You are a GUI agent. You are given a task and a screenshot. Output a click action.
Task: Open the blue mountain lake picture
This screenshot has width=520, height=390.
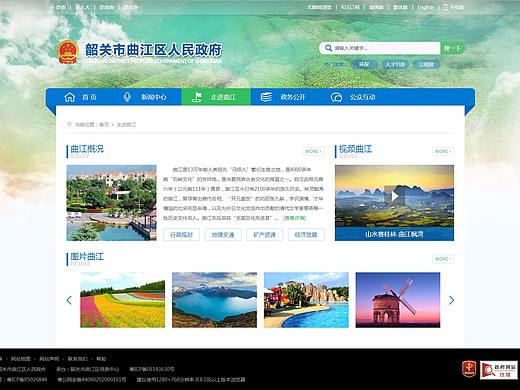tap(214, 300)
